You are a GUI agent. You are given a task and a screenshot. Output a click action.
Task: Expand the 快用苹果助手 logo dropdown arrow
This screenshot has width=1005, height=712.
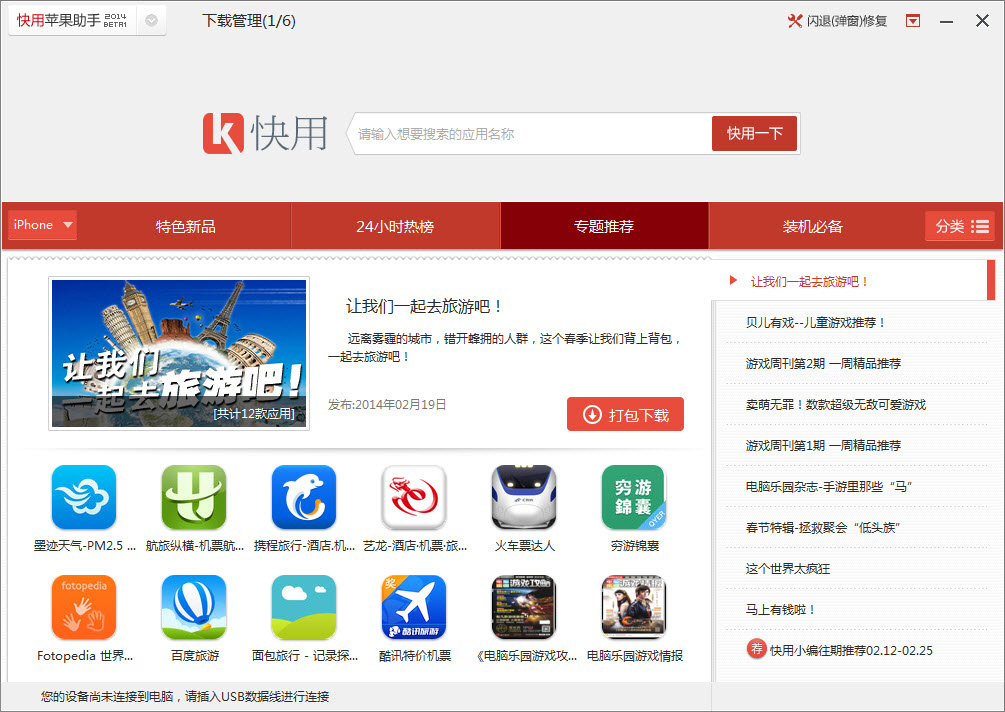coord(151,21)
